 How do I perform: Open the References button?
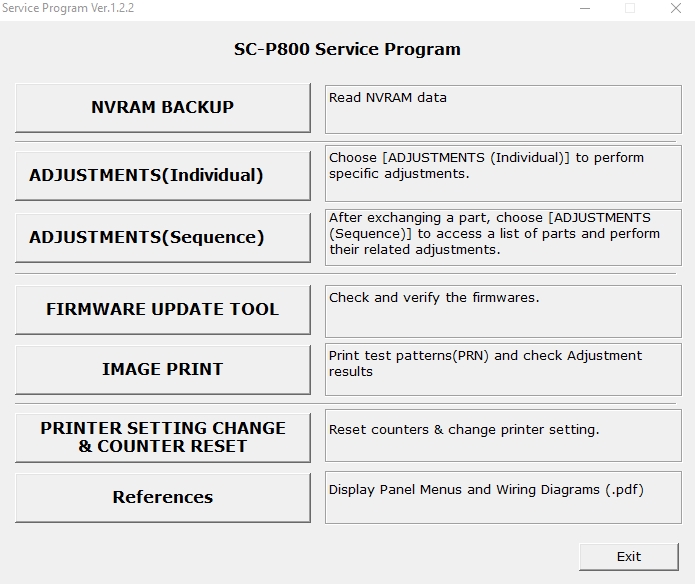[163, 497]
